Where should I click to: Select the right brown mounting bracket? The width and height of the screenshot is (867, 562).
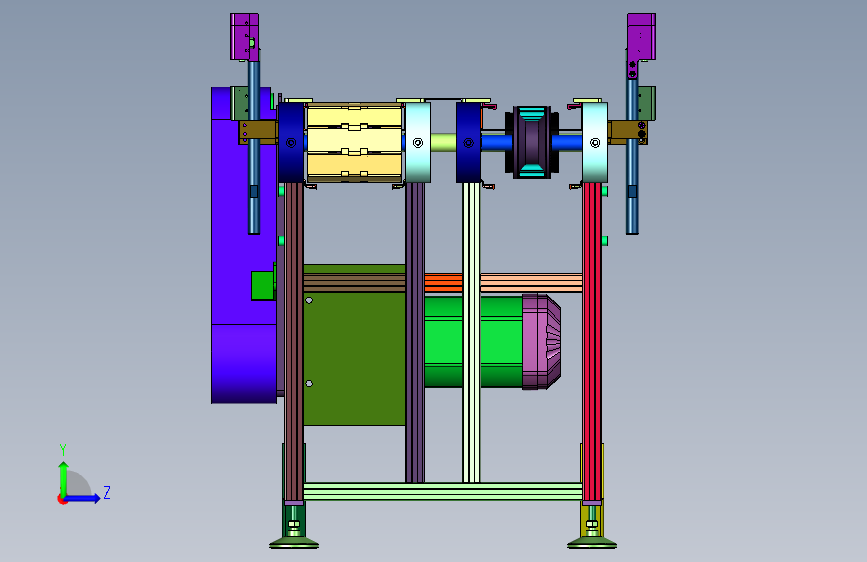point(628,133)
